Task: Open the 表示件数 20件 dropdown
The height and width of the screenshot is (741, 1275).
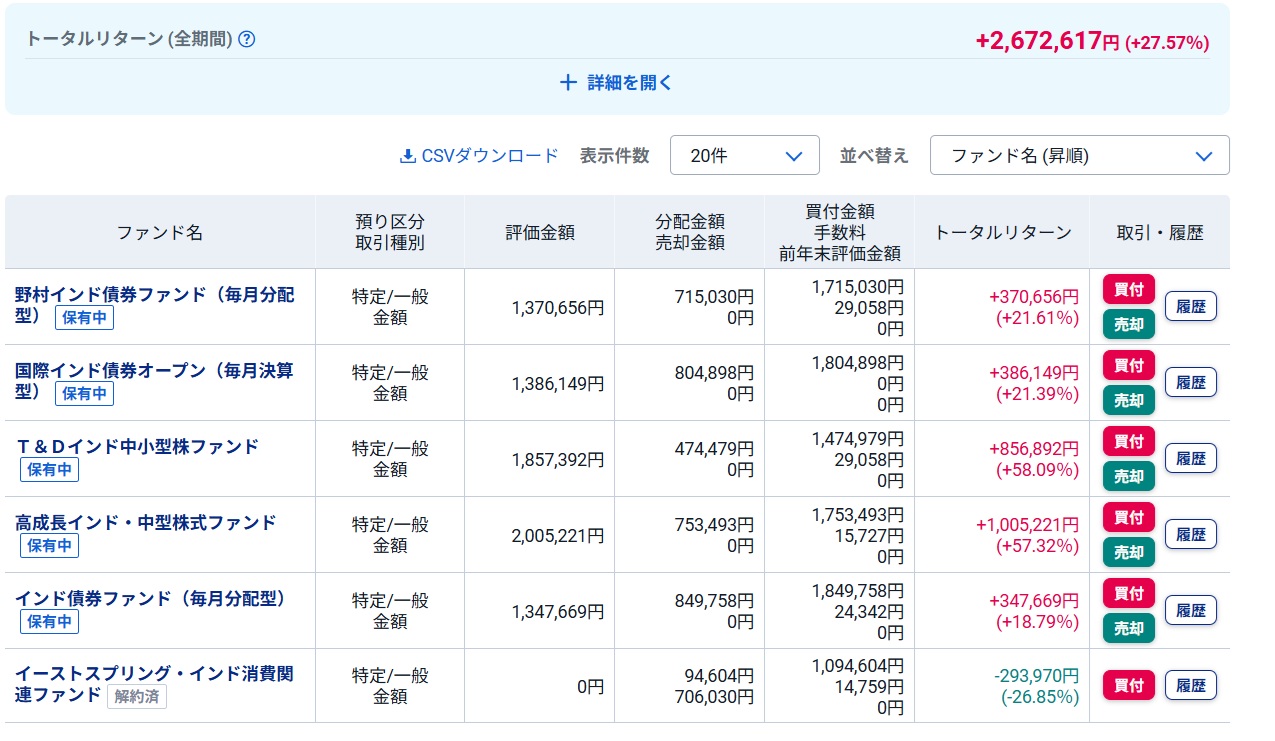Action: coord(744,156)
